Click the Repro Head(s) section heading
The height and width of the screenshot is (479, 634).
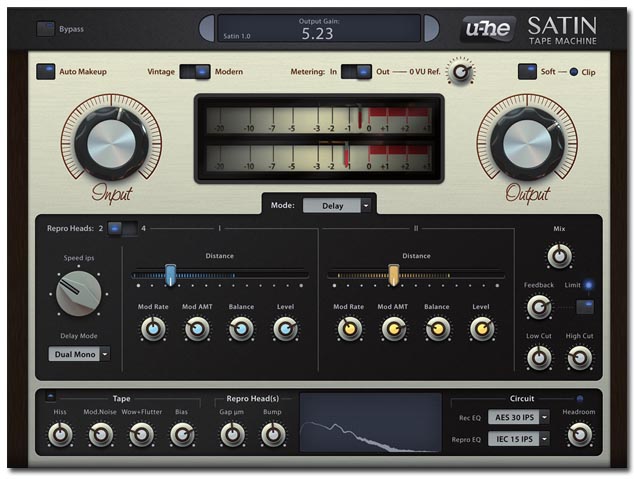[253, 399]
